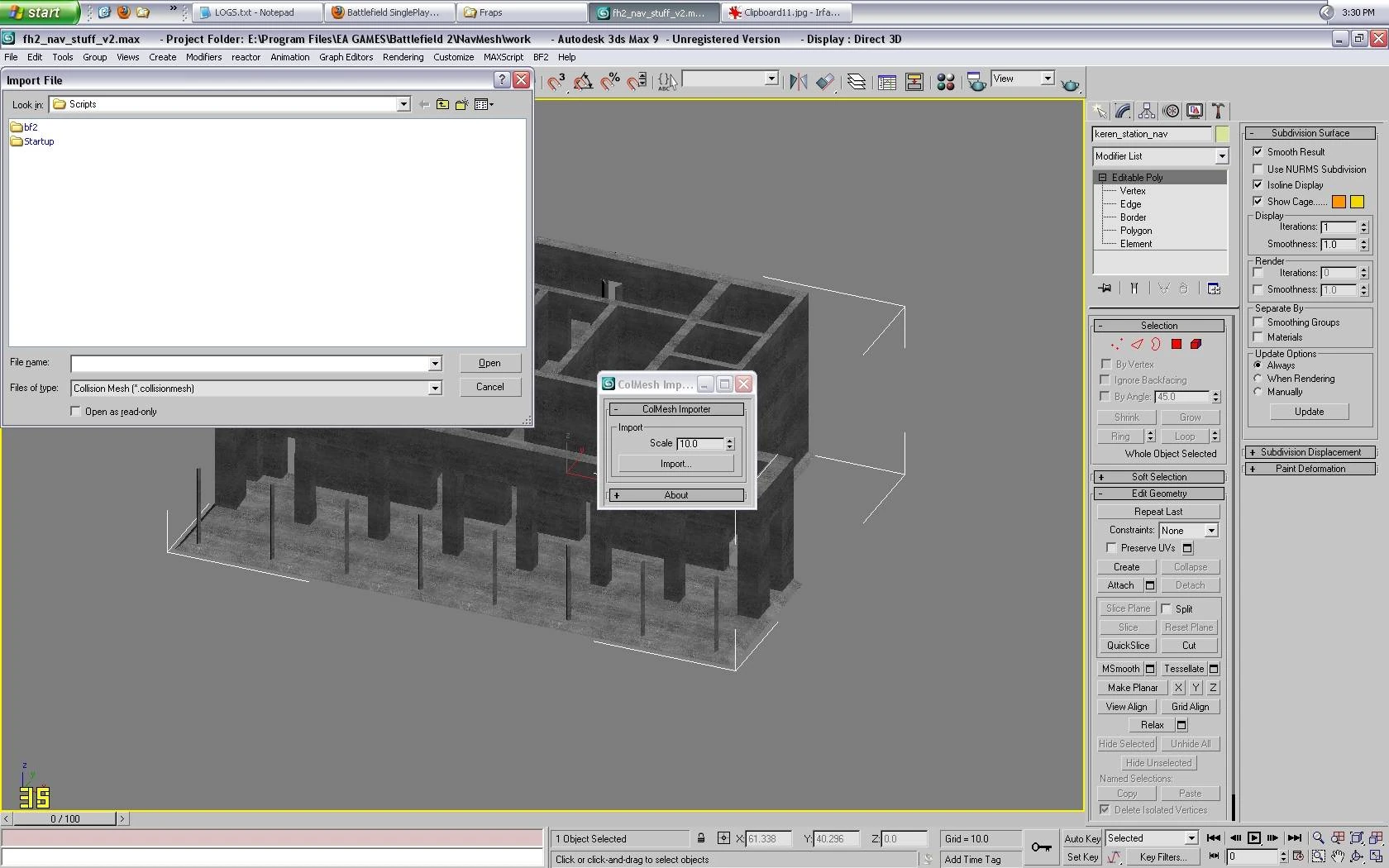Viewport: 1389px width, 868px height.
Task: Expand the About rollout in ColMesh Importer
Action: pos(676,495)
